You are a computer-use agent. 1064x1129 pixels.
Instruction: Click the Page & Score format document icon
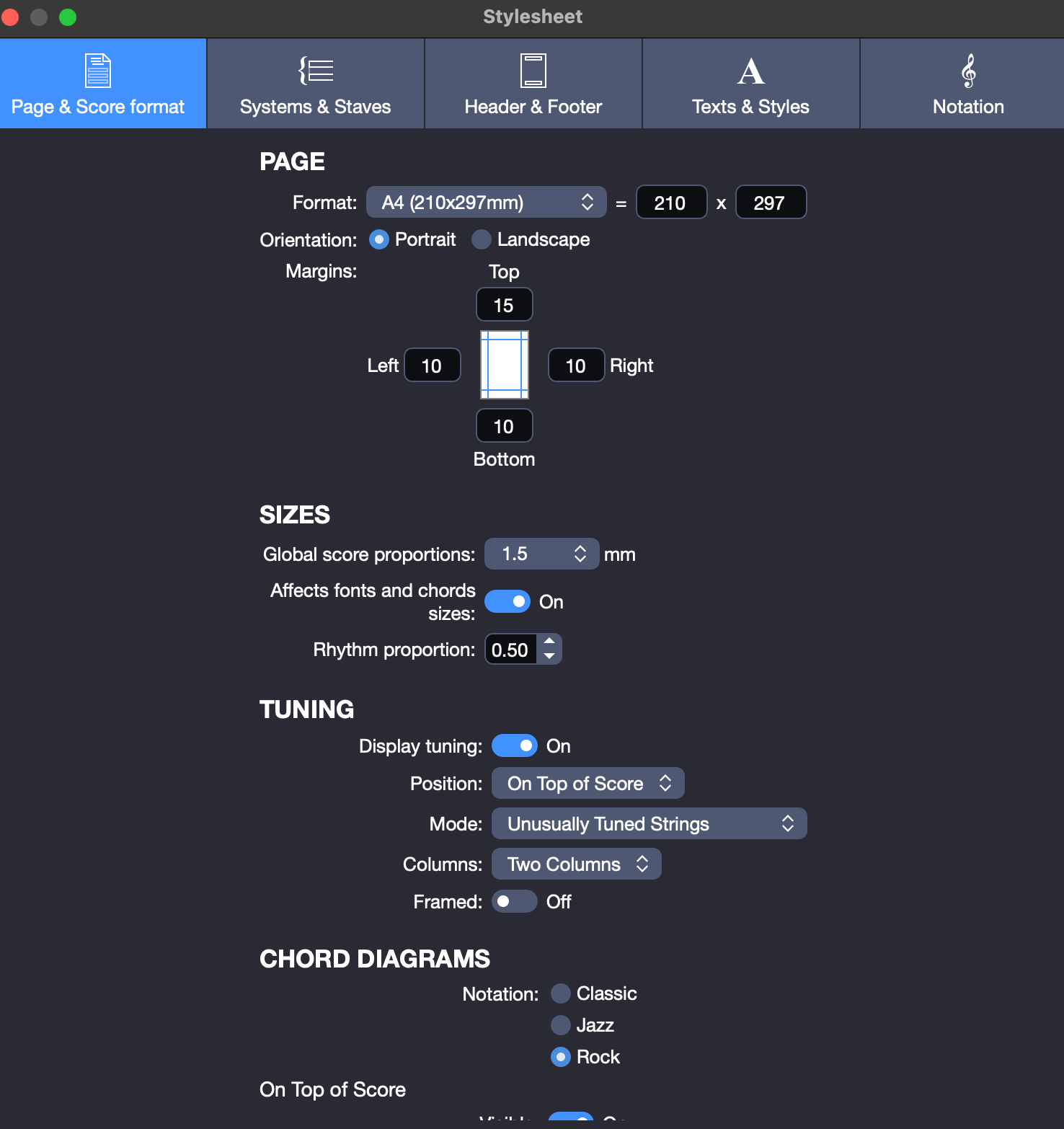pyautogui.click(x=98, y=71)
